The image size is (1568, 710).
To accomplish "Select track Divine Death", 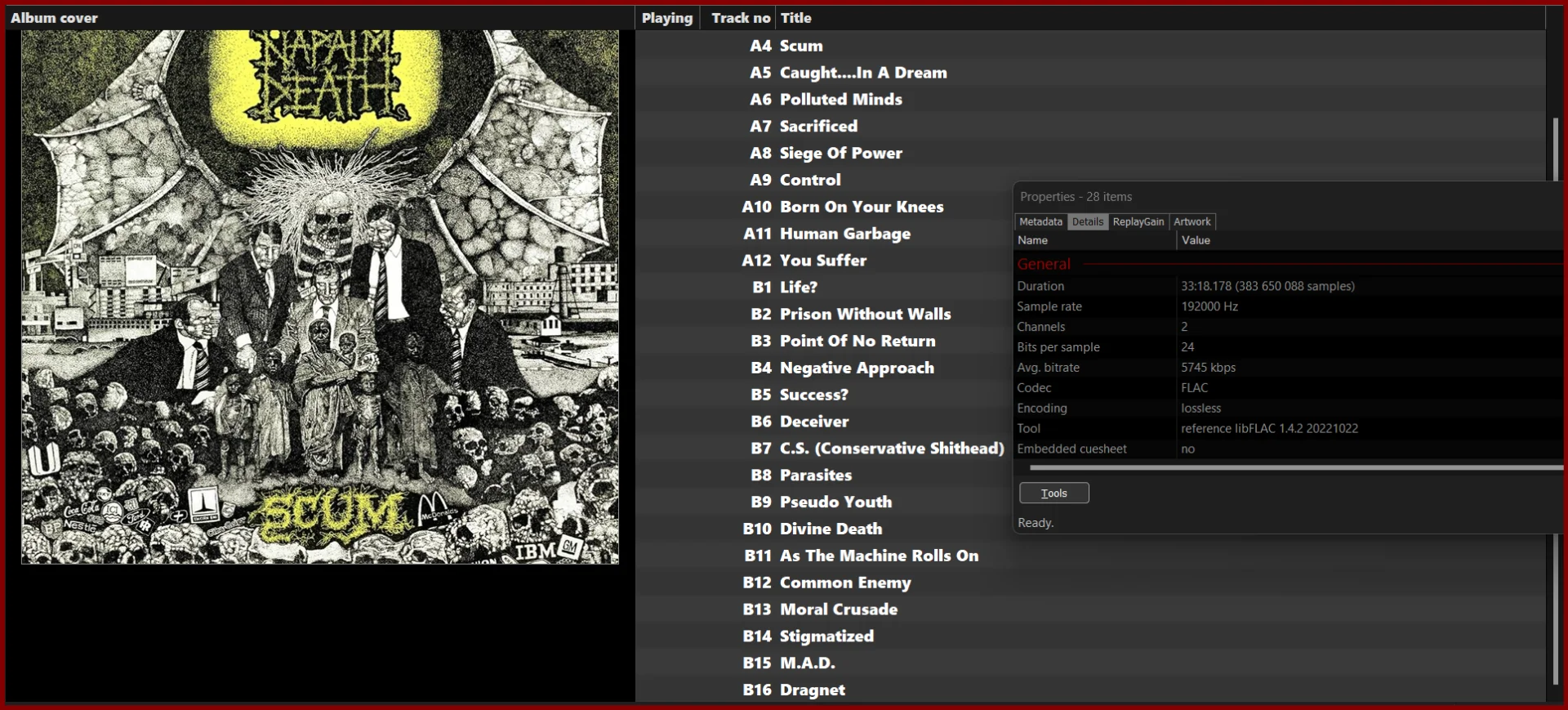I will [824, 529].
